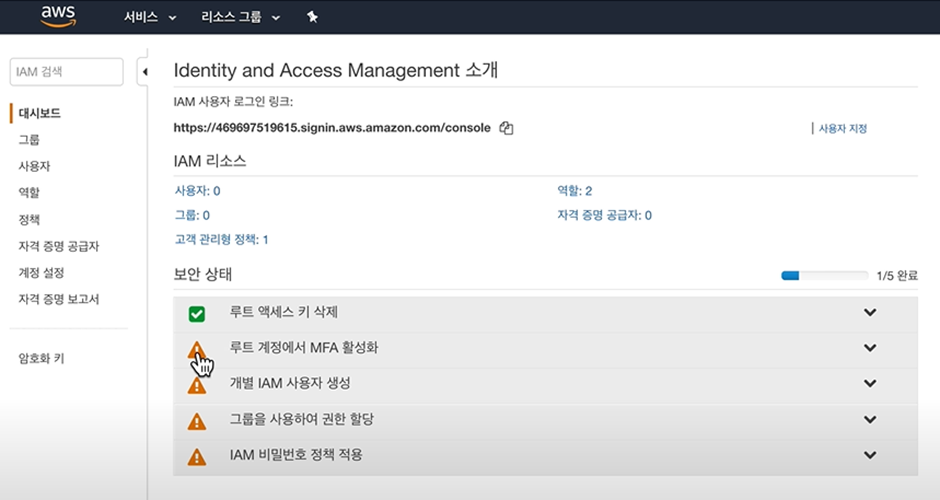
Task: Select 대시보드 in the sidebar
Action: tap(40, 113)
